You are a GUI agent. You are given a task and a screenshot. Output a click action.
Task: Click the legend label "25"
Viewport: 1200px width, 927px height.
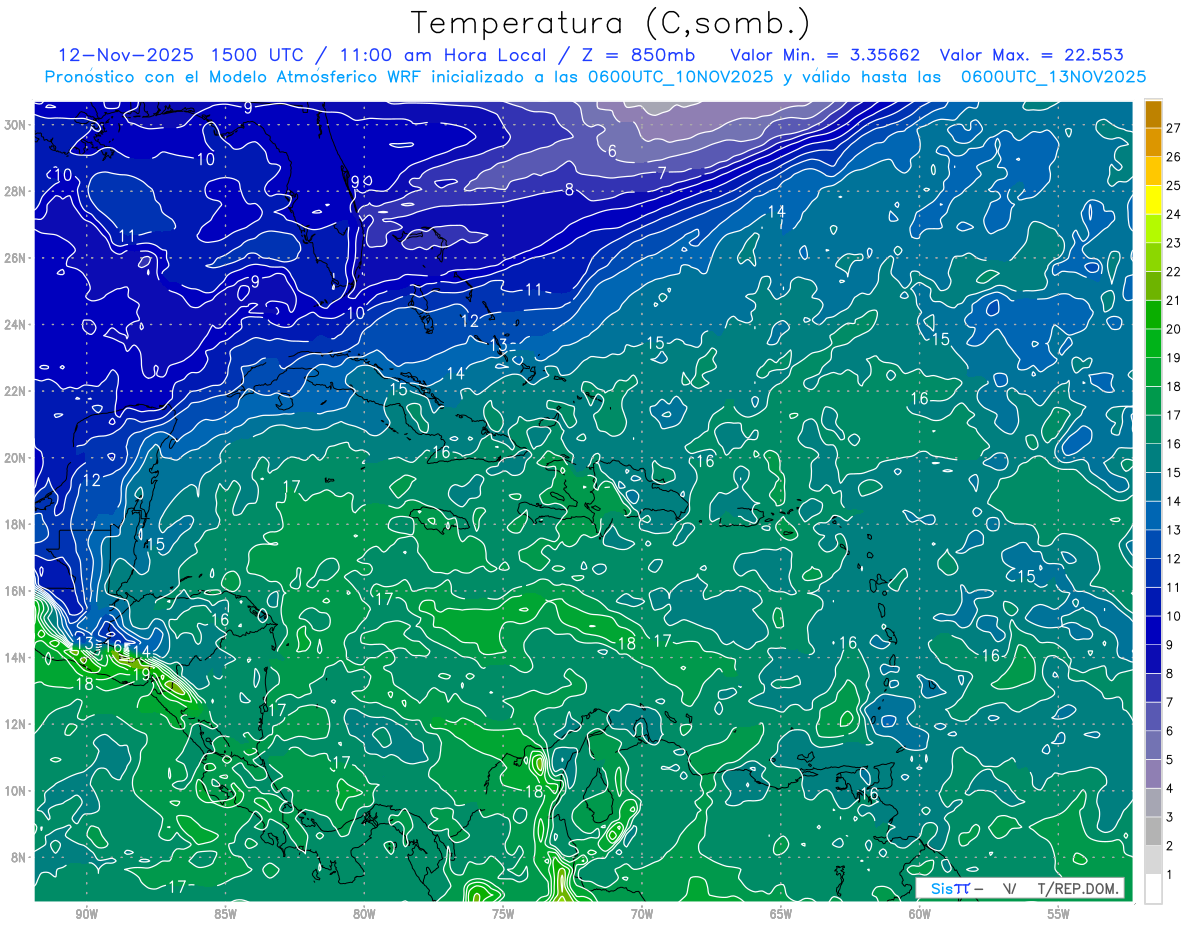[1173, 186]
